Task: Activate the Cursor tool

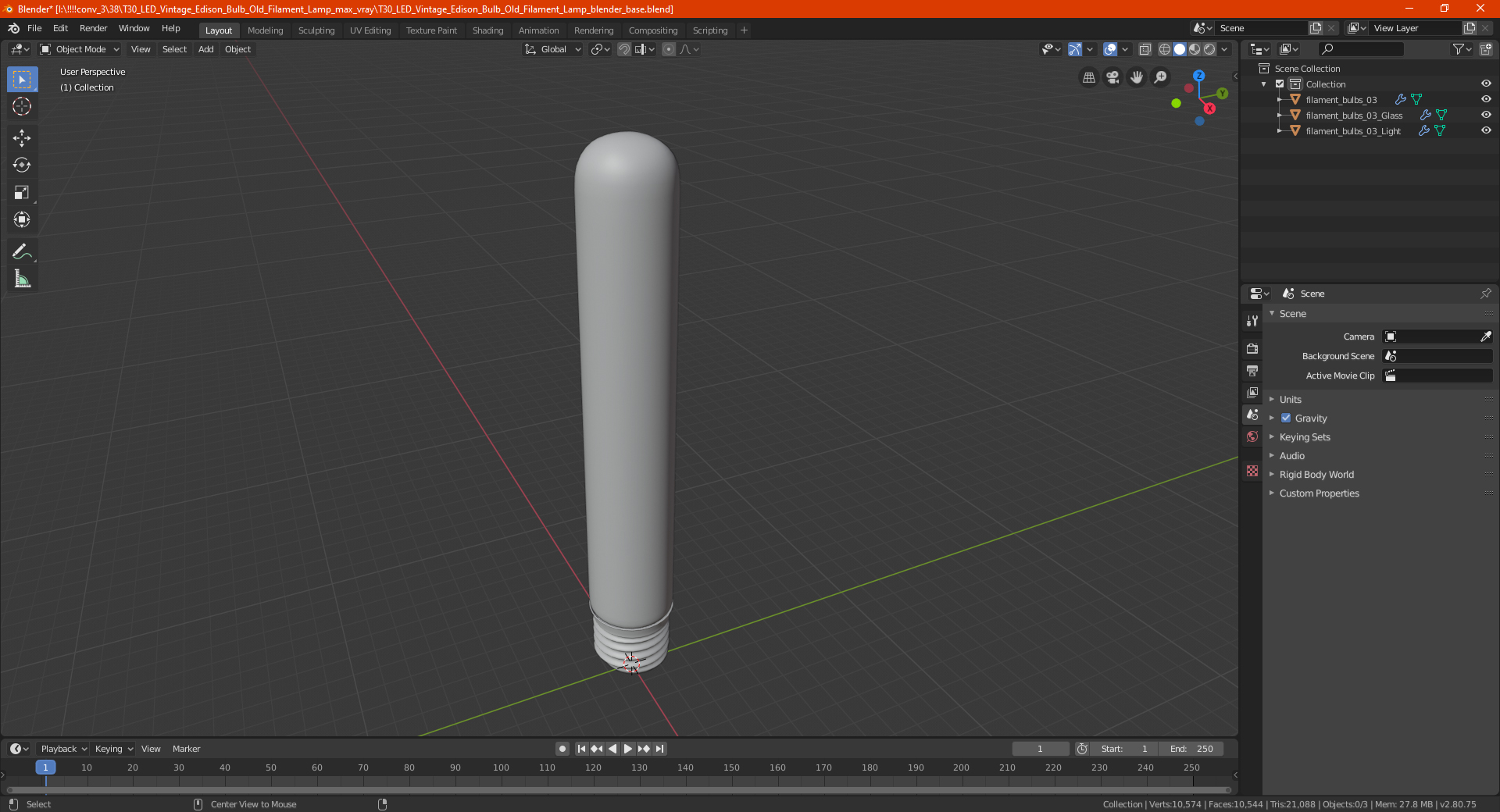Action: (x=22, y=106)
